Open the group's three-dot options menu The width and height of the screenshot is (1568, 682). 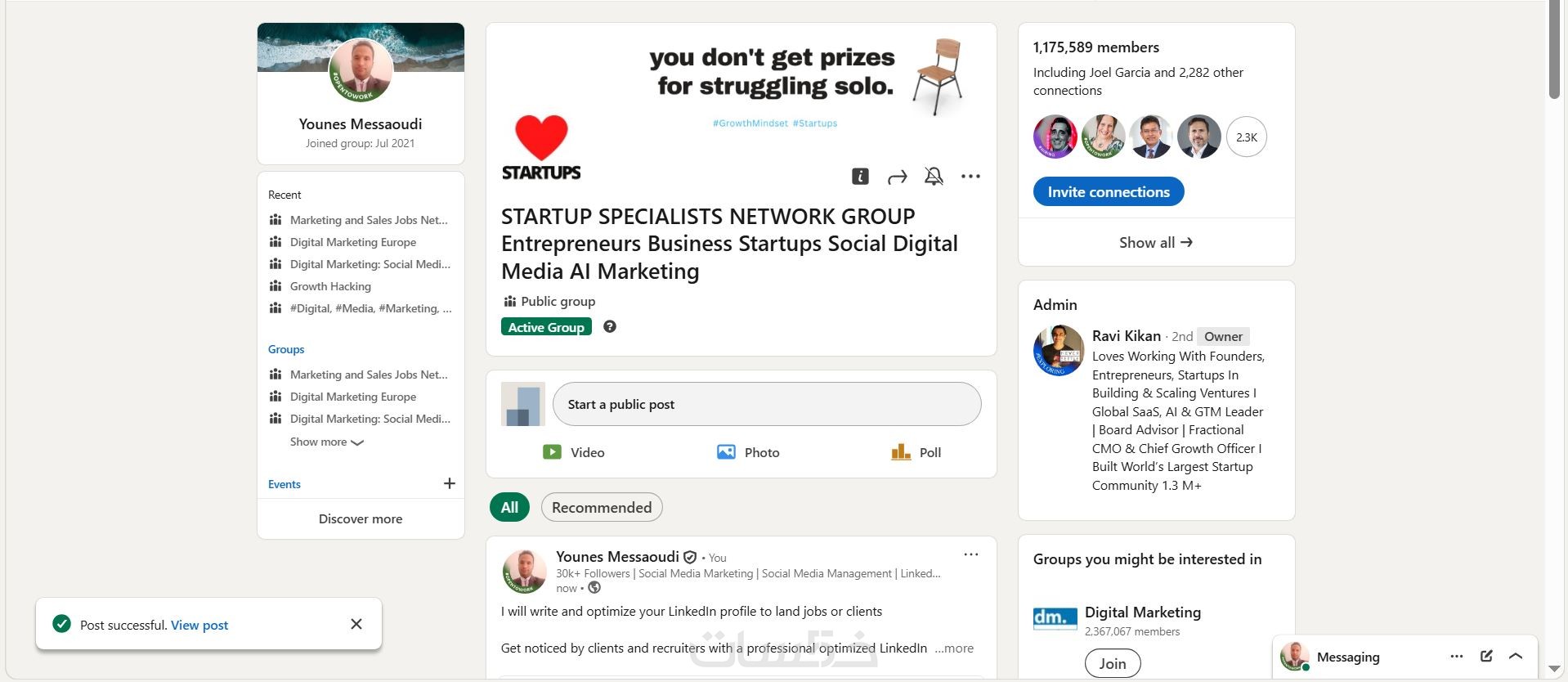[x=970, y=177]
